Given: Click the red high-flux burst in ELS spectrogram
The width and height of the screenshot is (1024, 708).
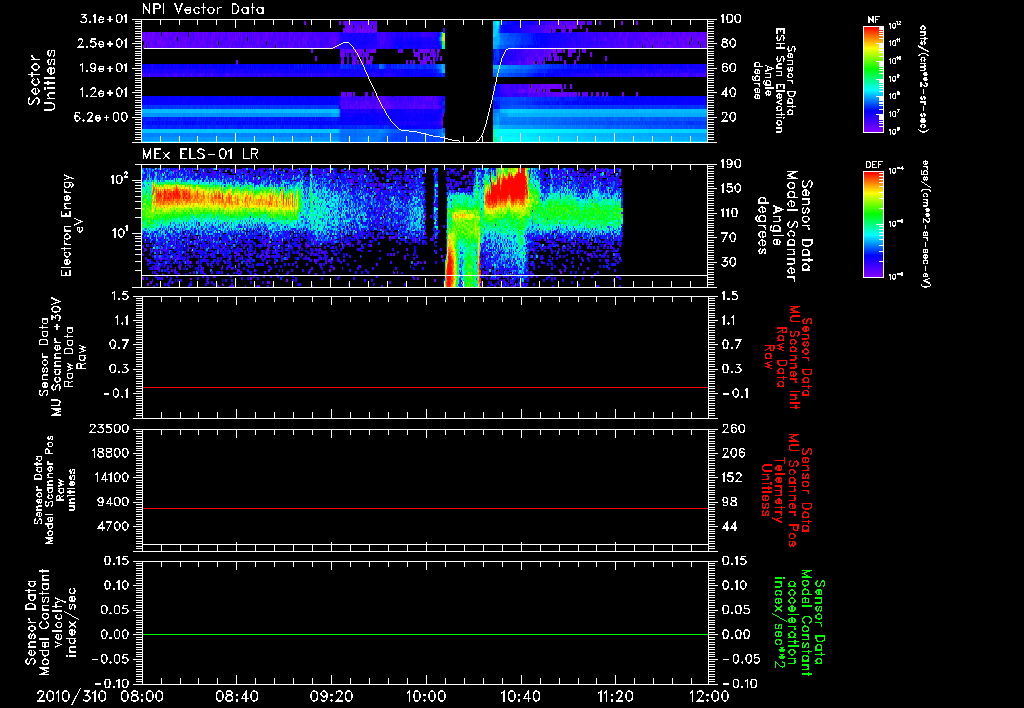Looking at the screenshot, I should click(x=506, y=186).
